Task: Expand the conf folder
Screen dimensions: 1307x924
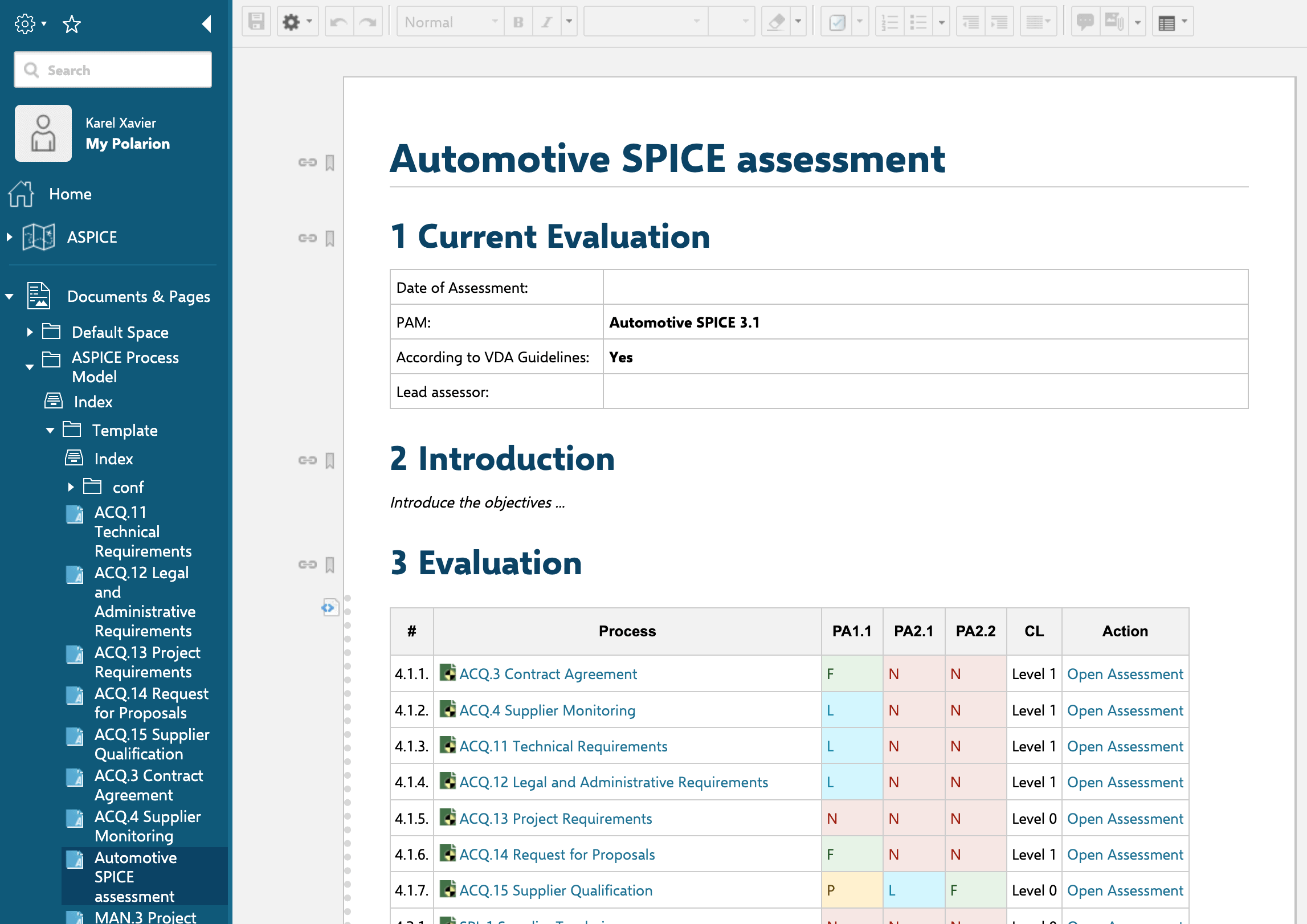Action: [71, 487]
